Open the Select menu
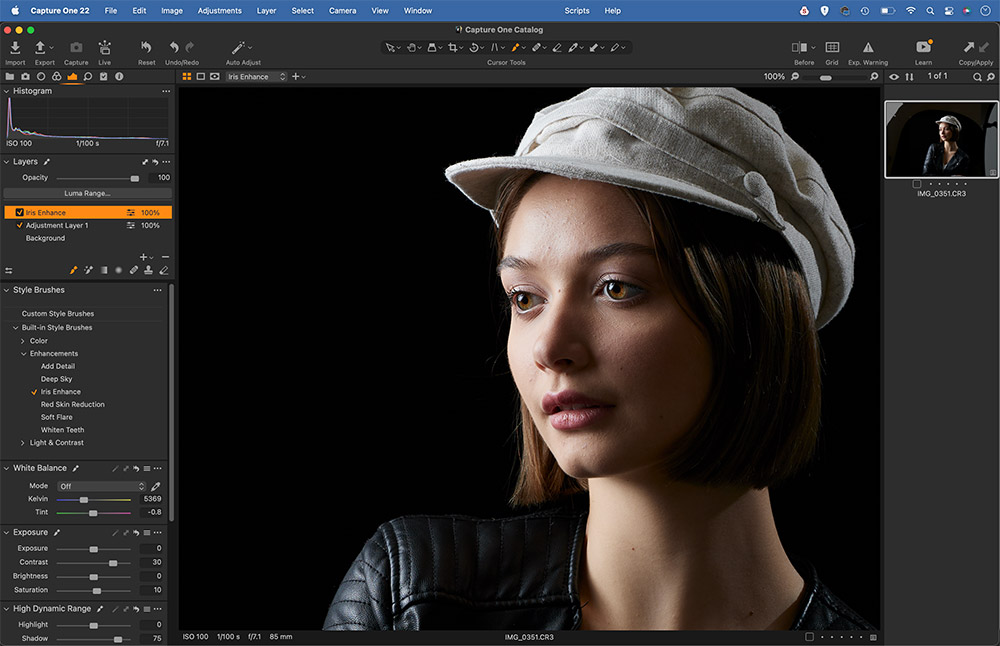The image size is (1000, 646). coord(303,11)
